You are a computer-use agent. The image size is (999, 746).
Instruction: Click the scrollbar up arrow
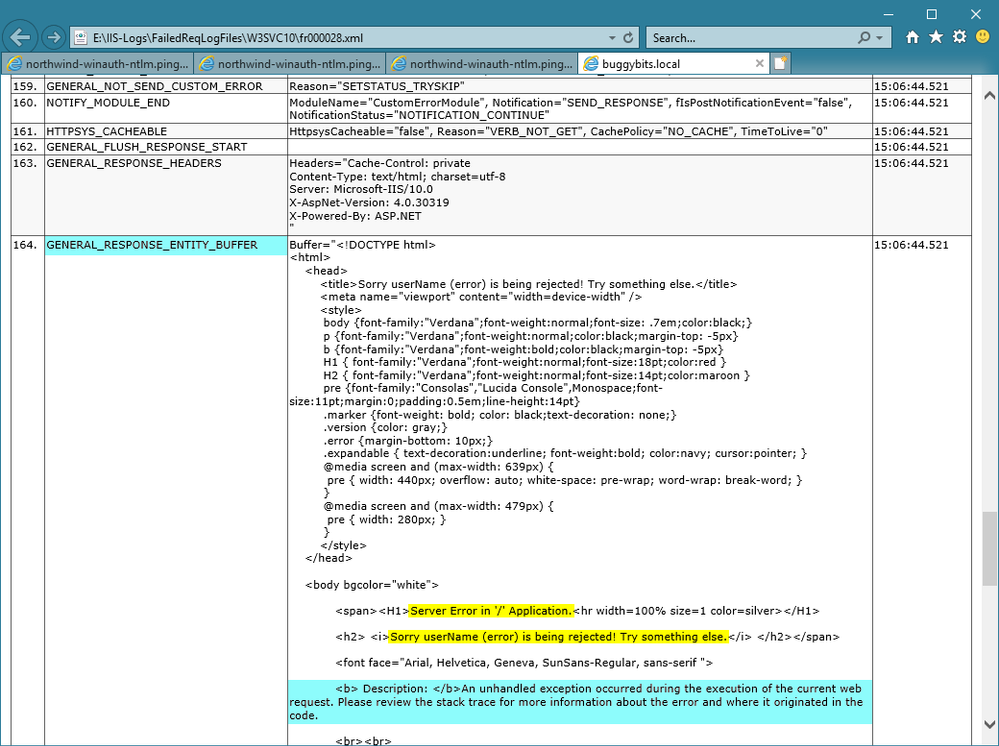pos(989,96)
